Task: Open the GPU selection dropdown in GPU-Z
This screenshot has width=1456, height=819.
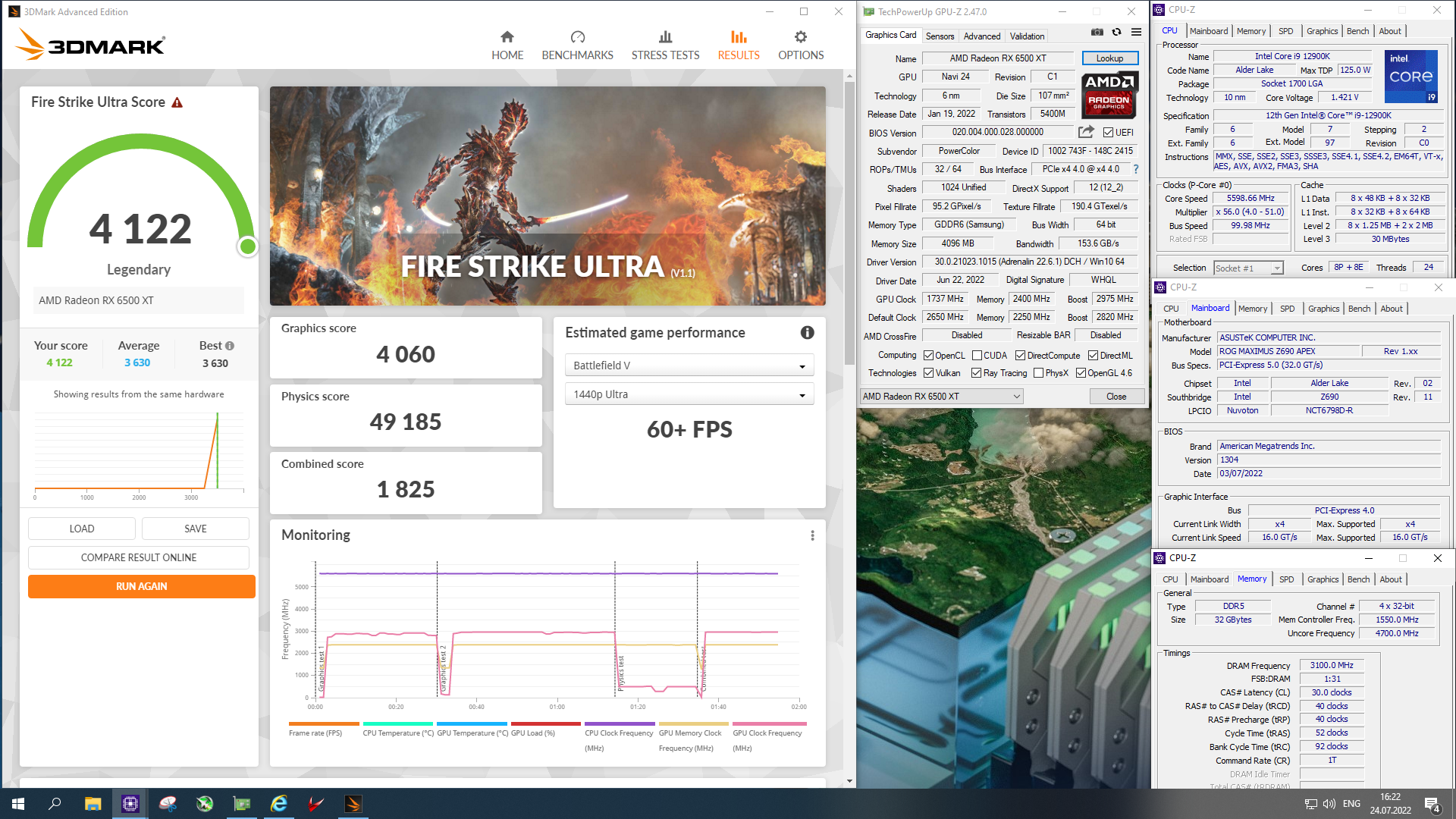Action: [941, 397]
